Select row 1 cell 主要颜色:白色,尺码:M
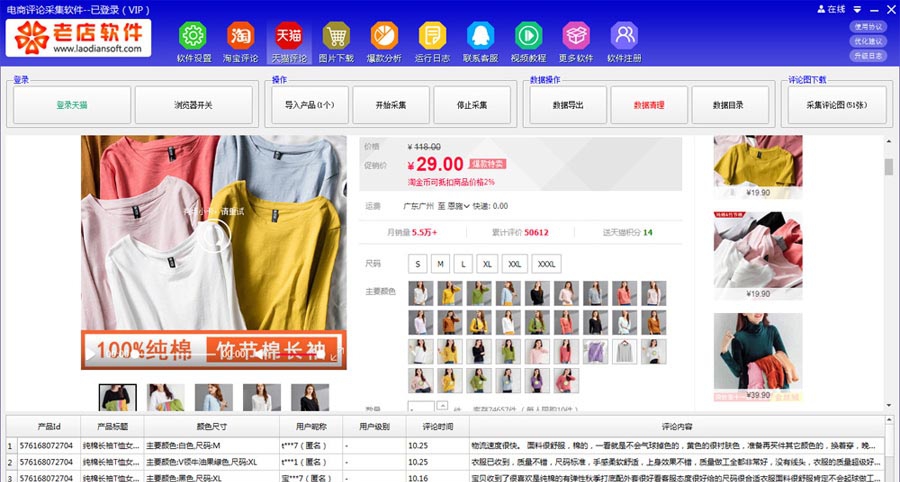This screenshot has height=482, width=900. [x=211, y=446]
